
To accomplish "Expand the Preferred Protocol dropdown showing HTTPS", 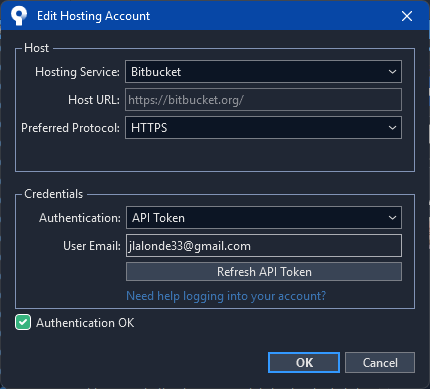I will point(263,128).
